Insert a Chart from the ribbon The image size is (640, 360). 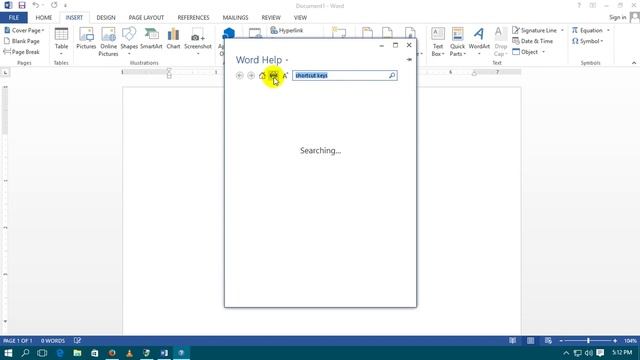click(x=173, y=39)
